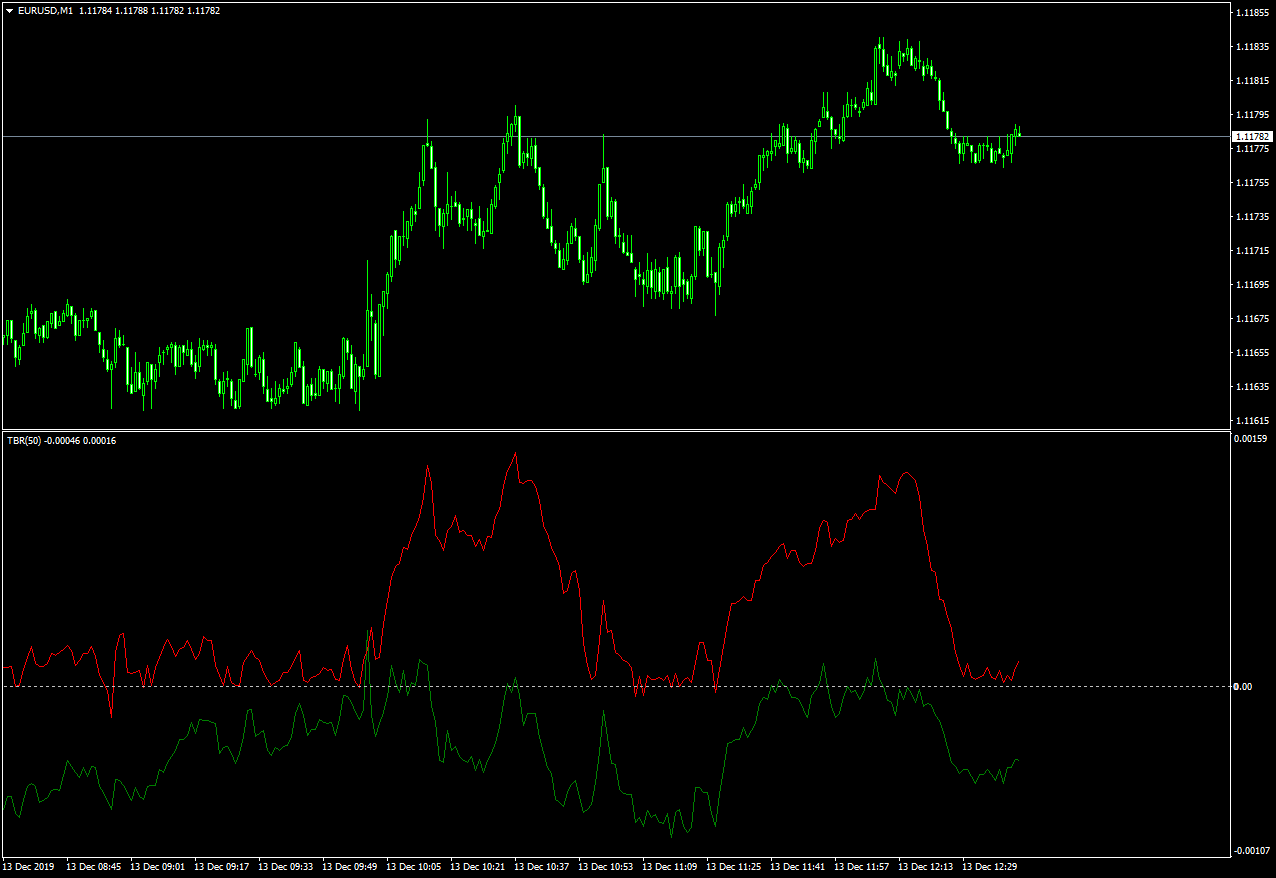1276x878 pixels.
Task: Click the -0.00107 indicator scale value
Action: tap(1252, 850)
